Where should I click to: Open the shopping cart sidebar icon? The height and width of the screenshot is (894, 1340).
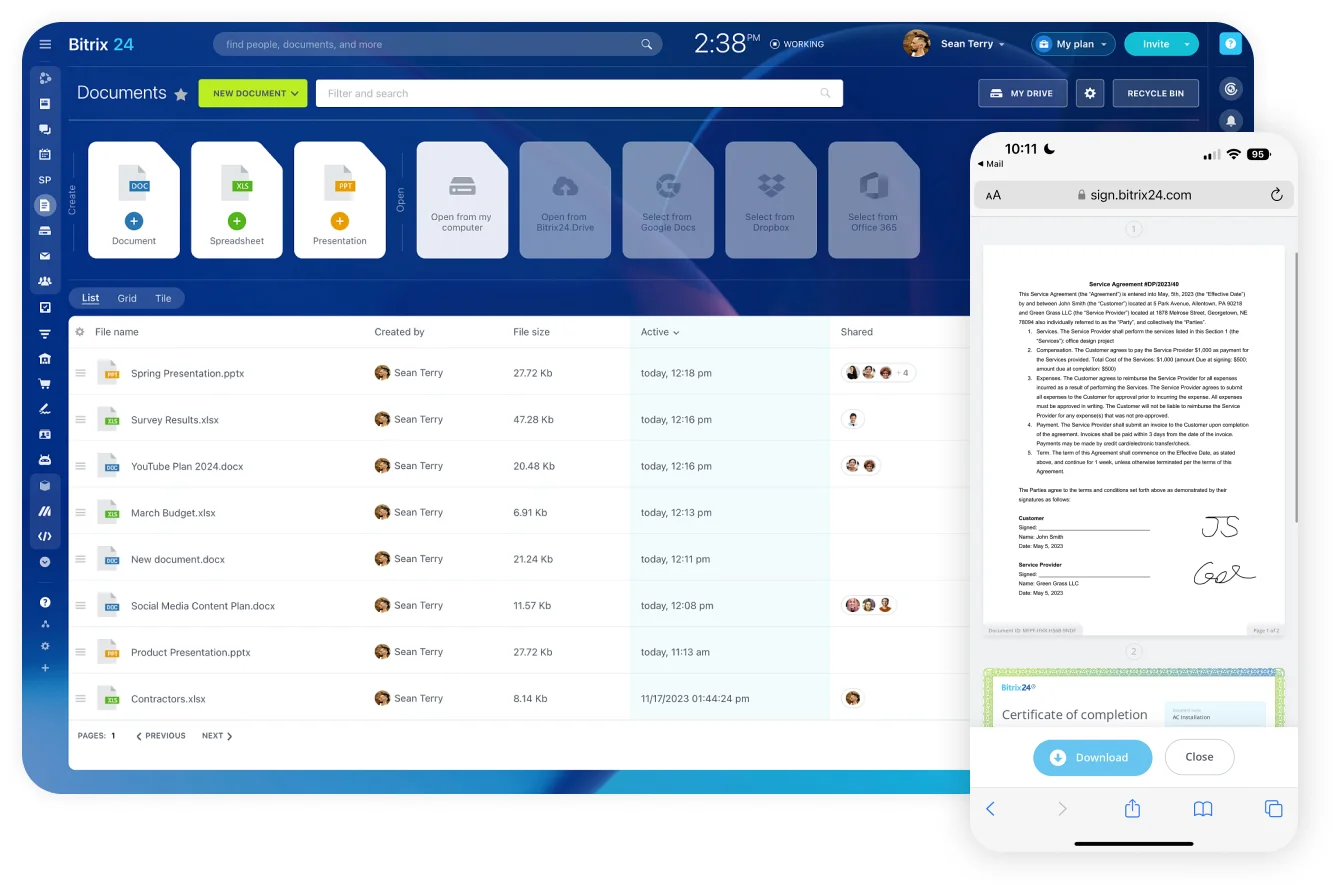pos(45,384)
